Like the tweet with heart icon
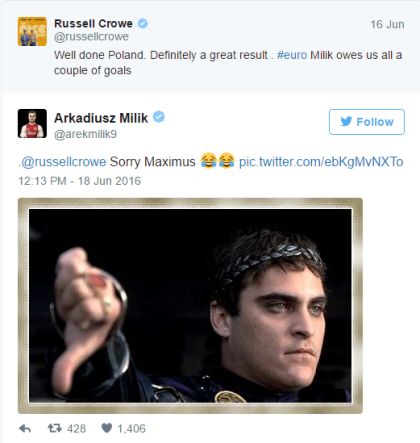The width and height of the screenshot is (420, 443). (x=106, y=428)
